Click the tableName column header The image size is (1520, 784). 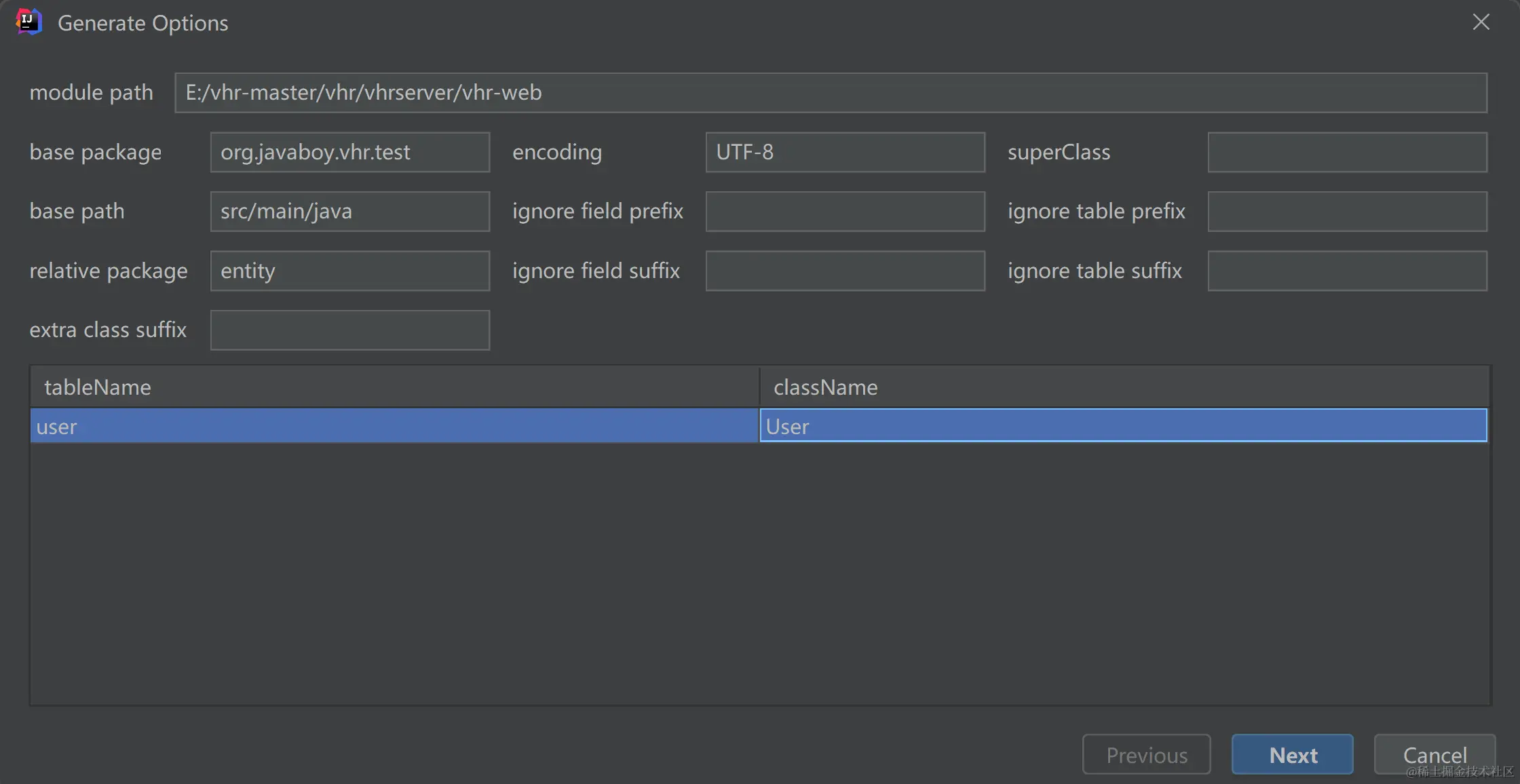pos(394,387)
